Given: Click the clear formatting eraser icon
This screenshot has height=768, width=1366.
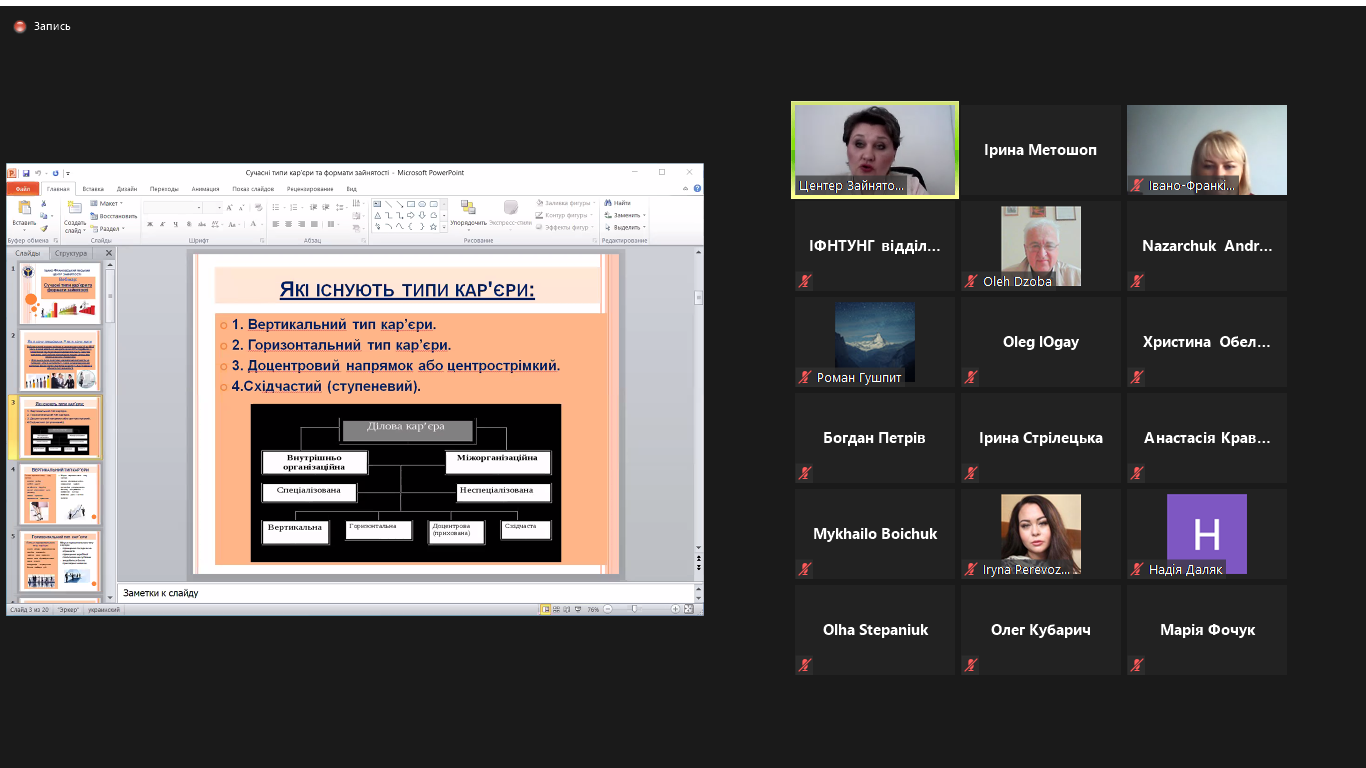Looking at the screenshot, I should 258,208.
